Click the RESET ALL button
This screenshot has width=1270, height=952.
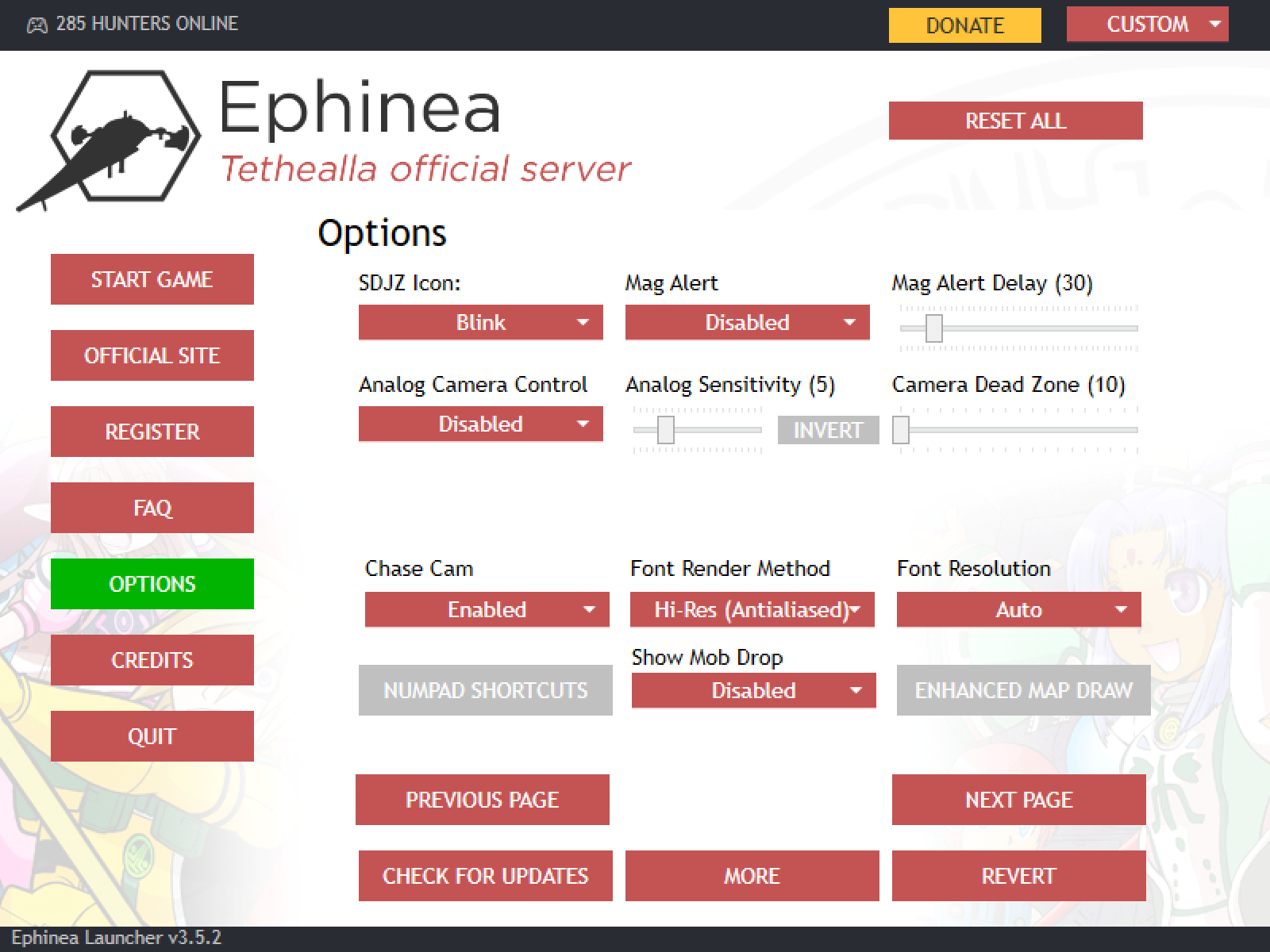(1016, 121)
